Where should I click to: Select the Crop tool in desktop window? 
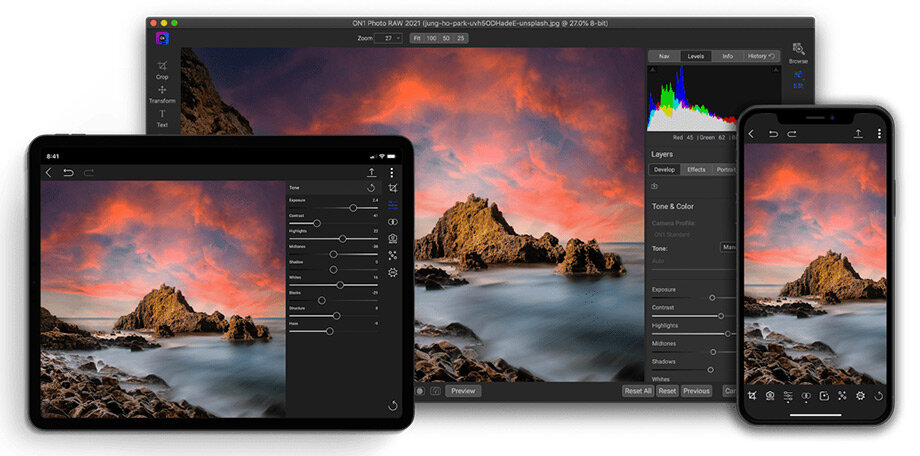point(162,70)
